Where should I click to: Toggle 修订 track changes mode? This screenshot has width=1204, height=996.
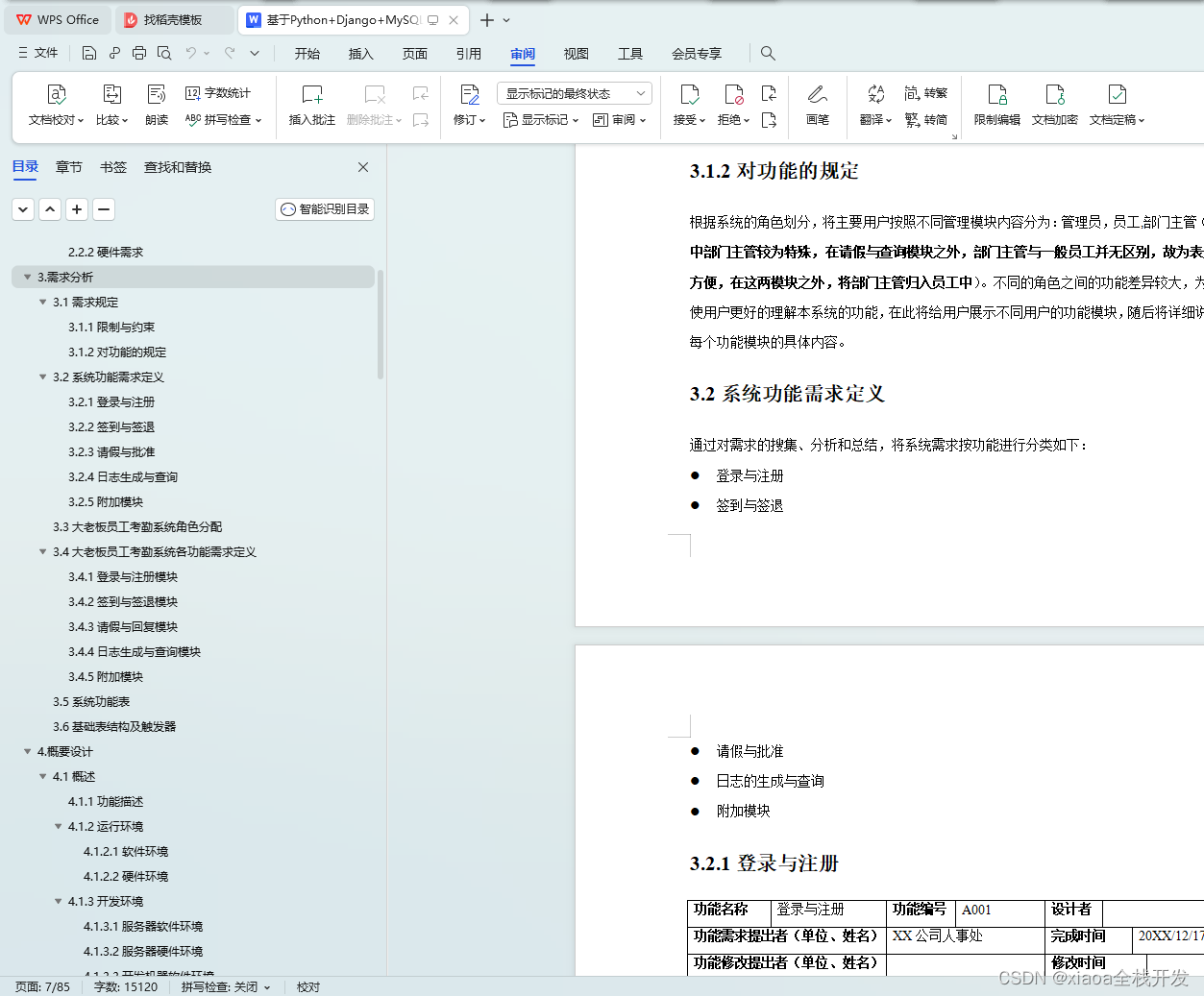[x=468, y=106]
